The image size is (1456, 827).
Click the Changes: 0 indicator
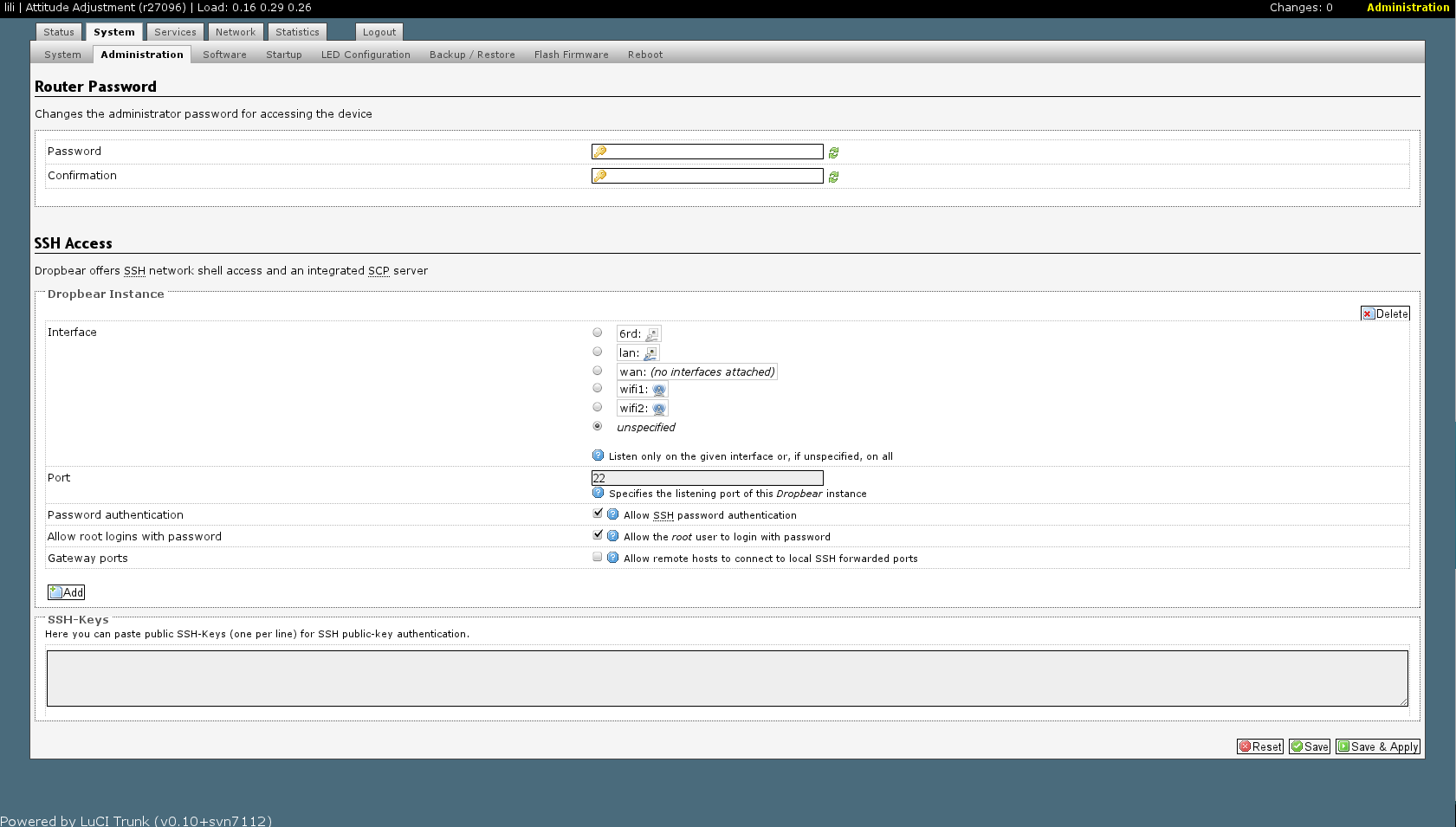pyautogui.click(x=1301, y=7)
